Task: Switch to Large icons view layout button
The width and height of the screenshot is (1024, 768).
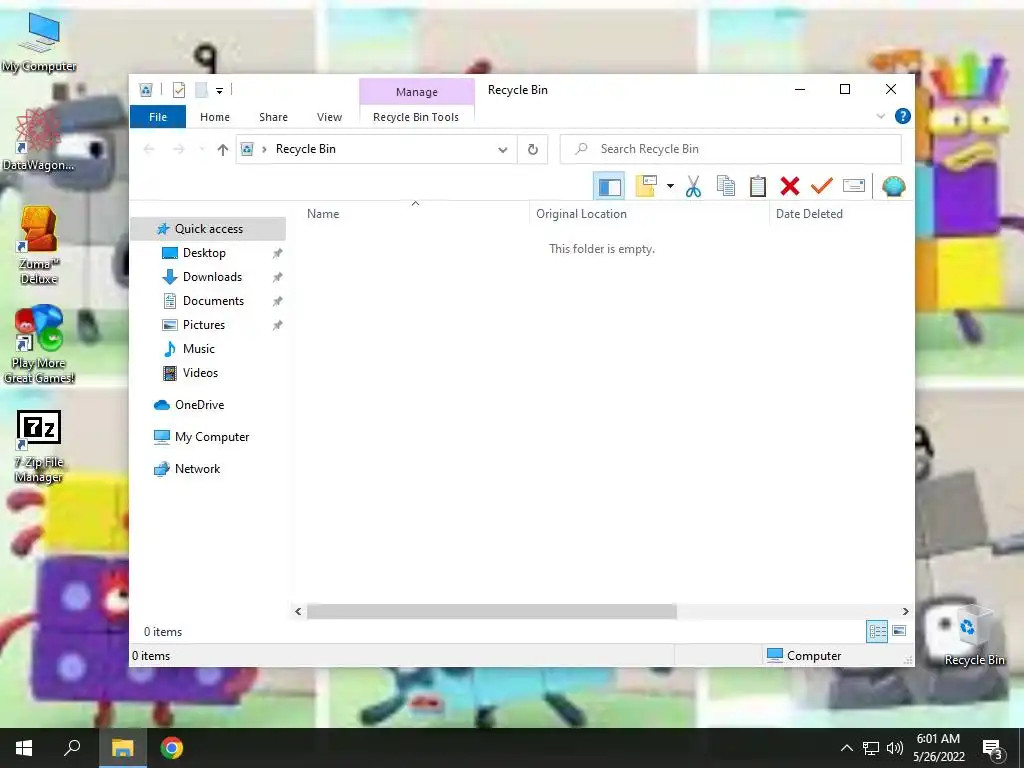Action: coord(899,631)
